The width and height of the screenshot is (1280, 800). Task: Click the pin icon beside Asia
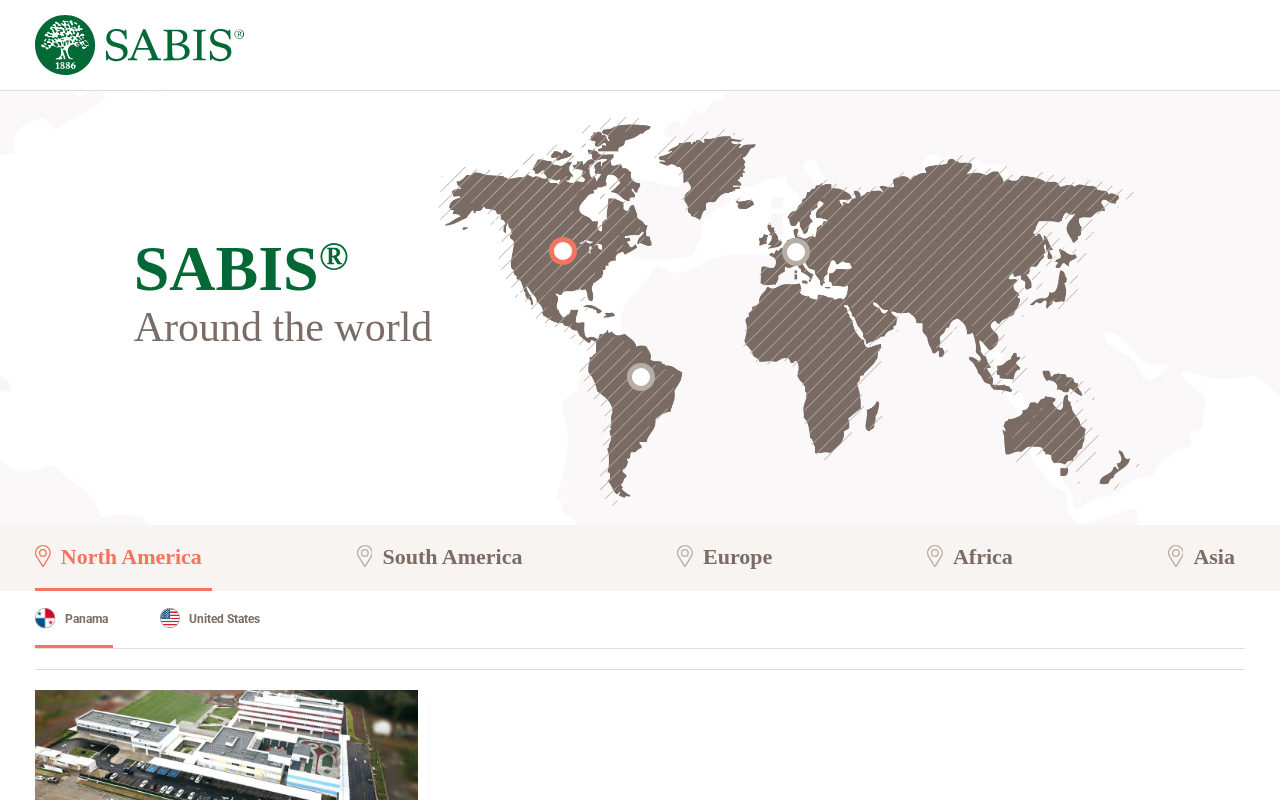pos(1176,556)
